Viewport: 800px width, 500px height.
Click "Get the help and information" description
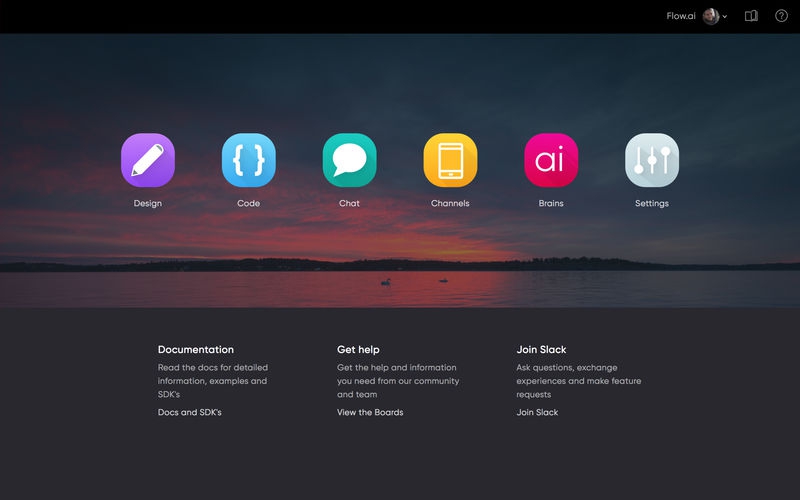coord(398,381)
